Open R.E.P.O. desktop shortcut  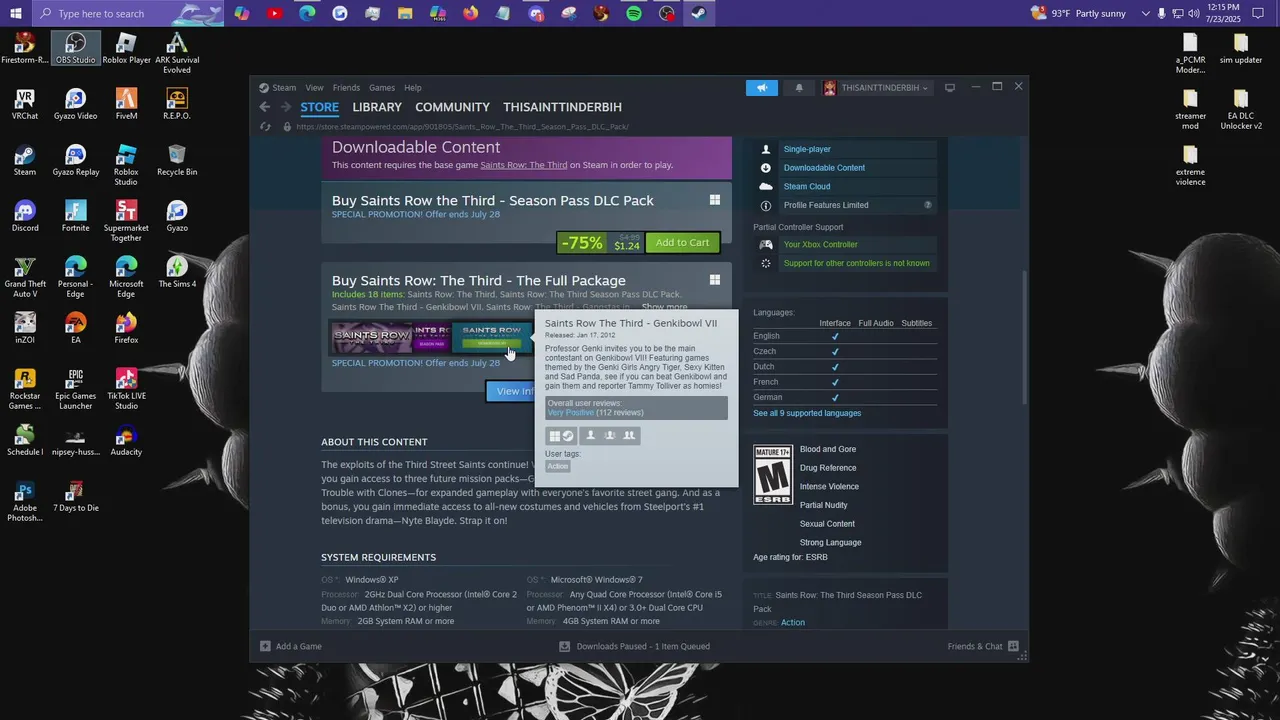click(x=177, y=103)
